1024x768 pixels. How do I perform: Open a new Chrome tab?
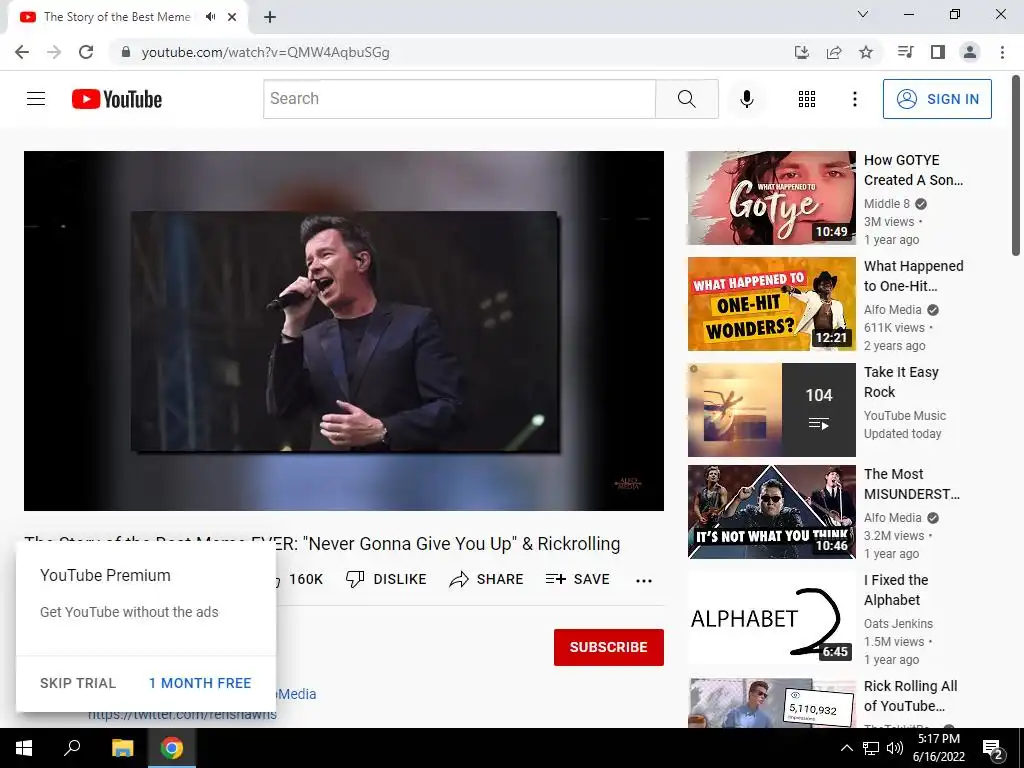(270, 17)
